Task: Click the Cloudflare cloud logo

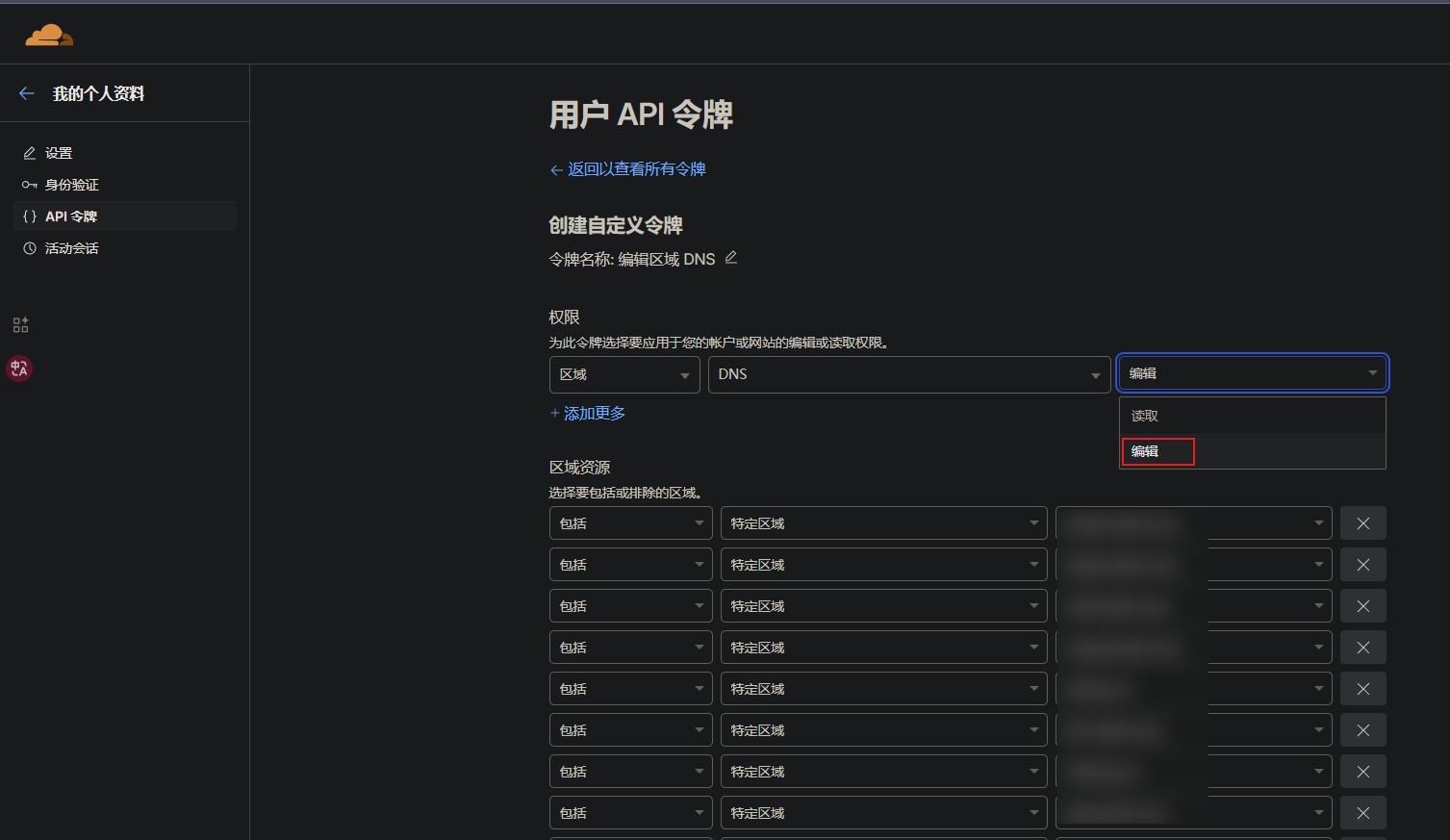Action: coord(49,37)
